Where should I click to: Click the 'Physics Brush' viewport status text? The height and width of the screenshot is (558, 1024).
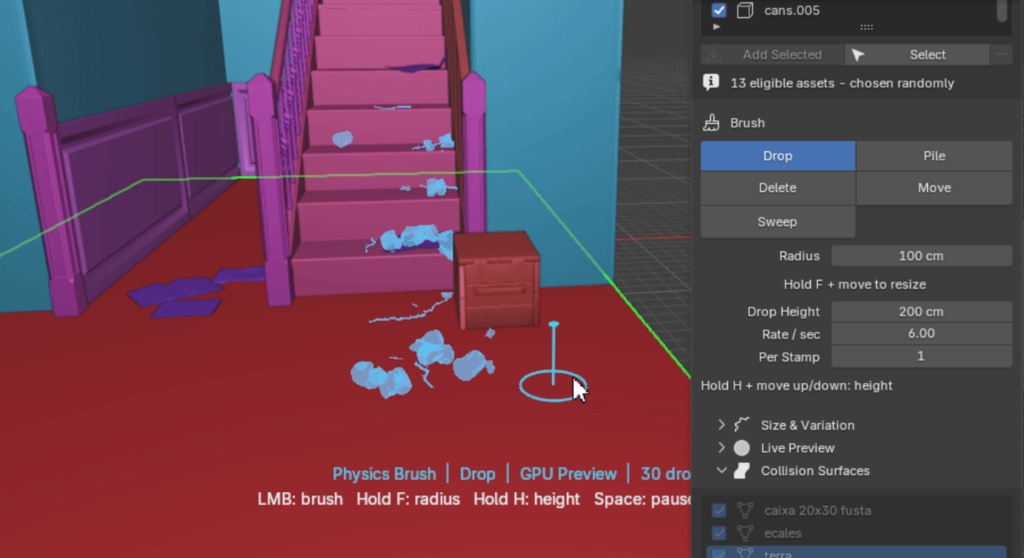(x=384, y=474)
